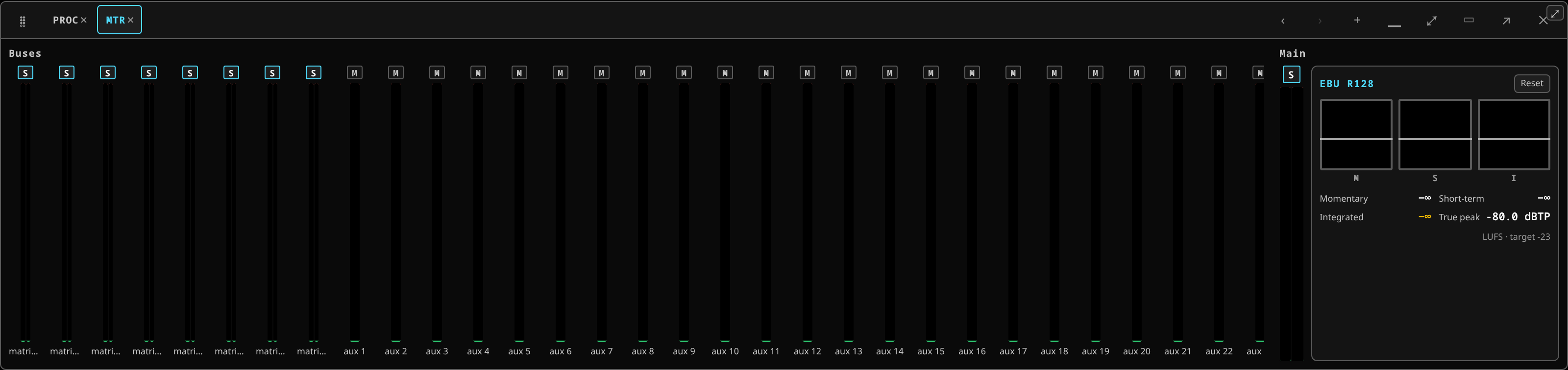Image resolution: width=1568 pixels, height=370 pixels.
Task: Toggle the M button on aux 10
Action: (725, 73)
